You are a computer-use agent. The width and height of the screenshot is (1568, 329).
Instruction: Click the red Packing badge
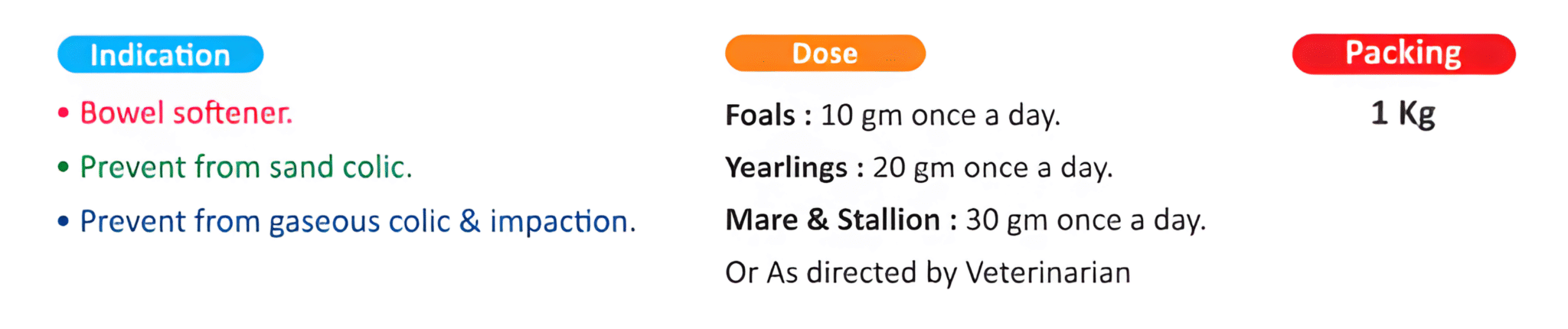point(1403,54)
